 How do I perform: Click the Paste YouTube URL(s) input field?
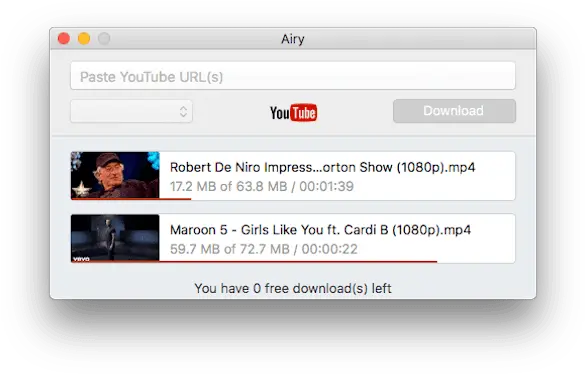click(x=293, y=76)
